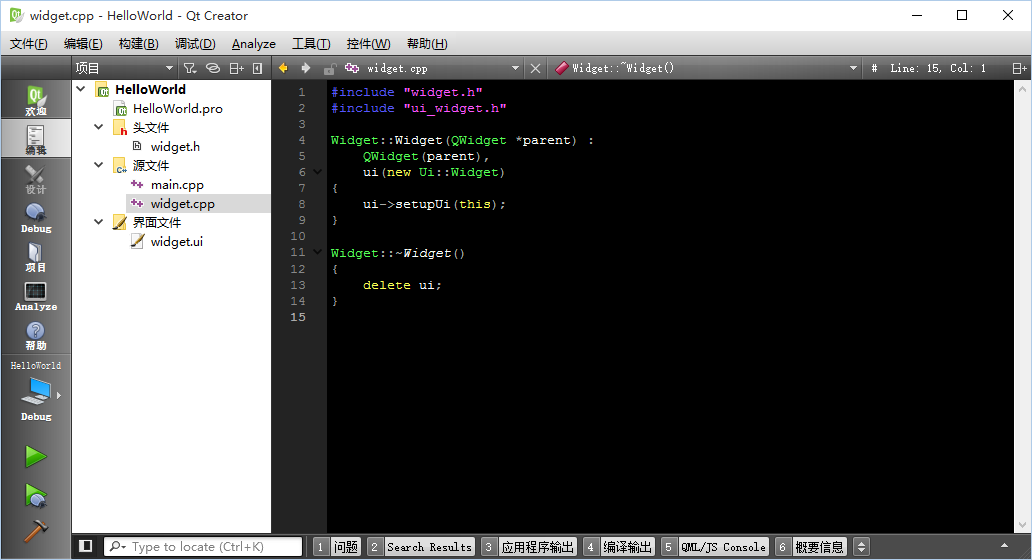This screenshot has width=1032, height=560.
Task: Select widget.ui in project tree
Action: [x=176, y=242]
